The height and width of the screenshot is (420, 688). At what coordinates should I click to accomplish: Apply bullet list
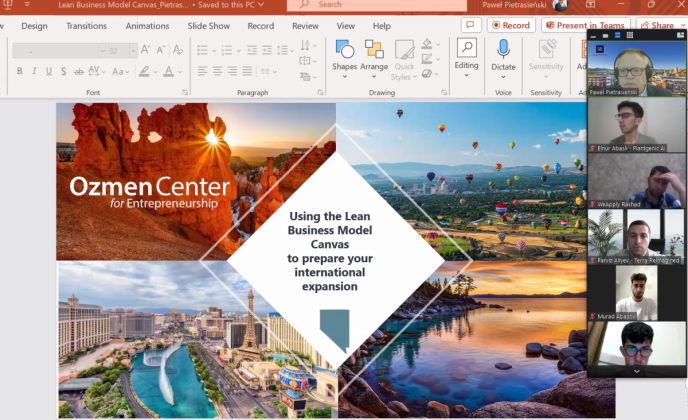point(202,50)
